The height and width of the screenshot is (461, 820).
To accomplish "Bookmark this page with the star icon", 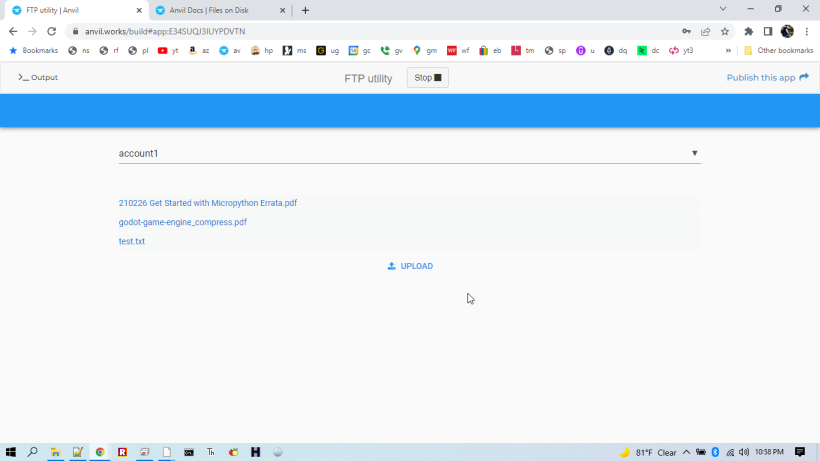I will pos(725,31).
